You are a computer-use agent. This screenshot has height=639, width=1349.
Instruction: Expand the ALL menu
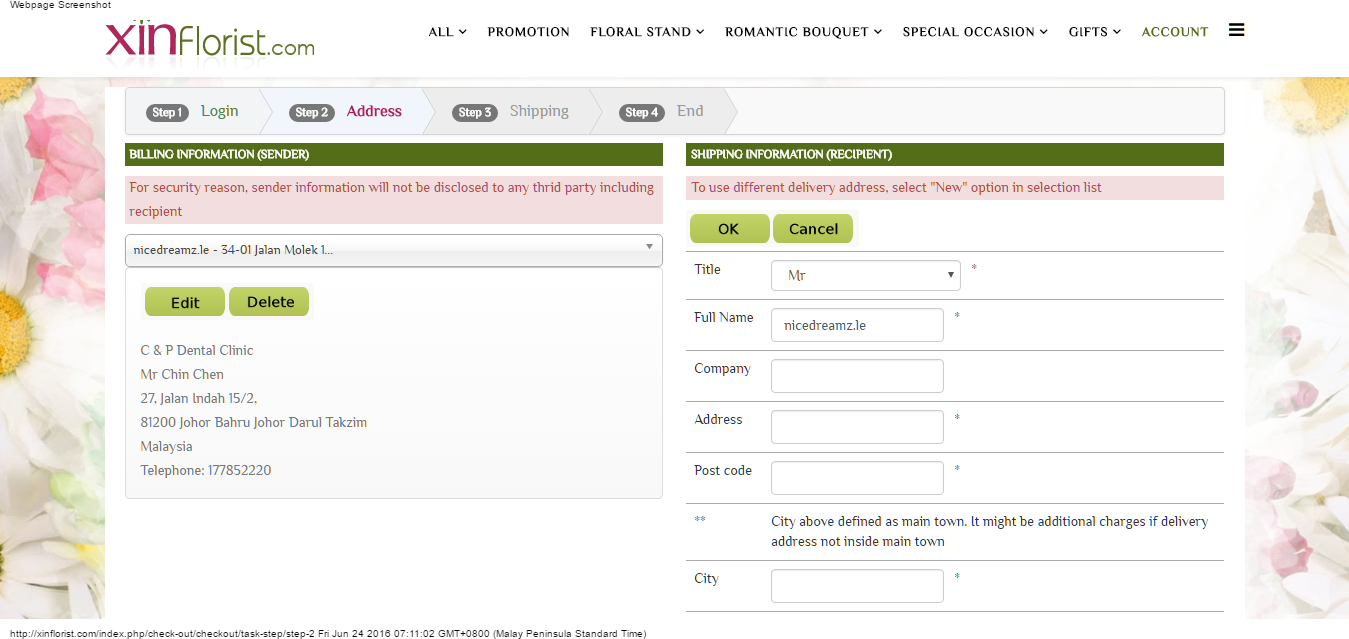pyautogui.click(x=447, y=32)
